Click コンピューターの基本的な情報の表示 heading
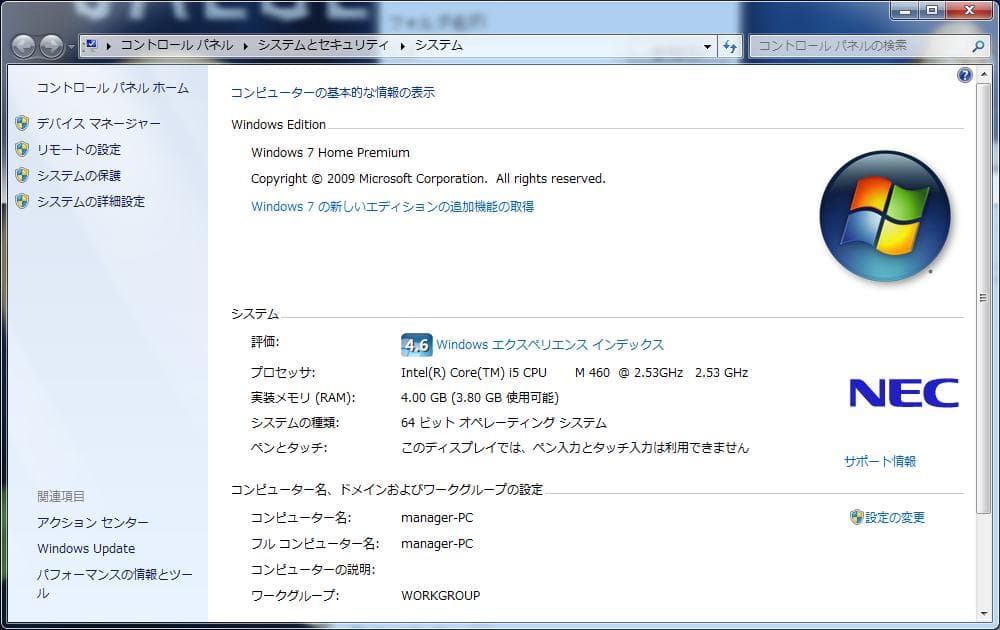The width and height of the screenshot is (1000, 630). pyautogui.click(x=332, y=92)
